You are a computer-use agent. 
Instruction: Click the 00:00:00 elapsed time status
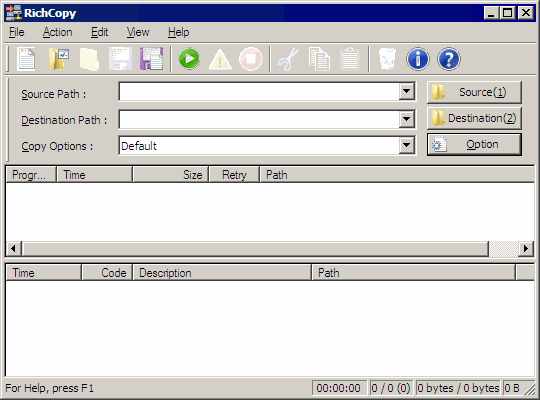[339, 388]
